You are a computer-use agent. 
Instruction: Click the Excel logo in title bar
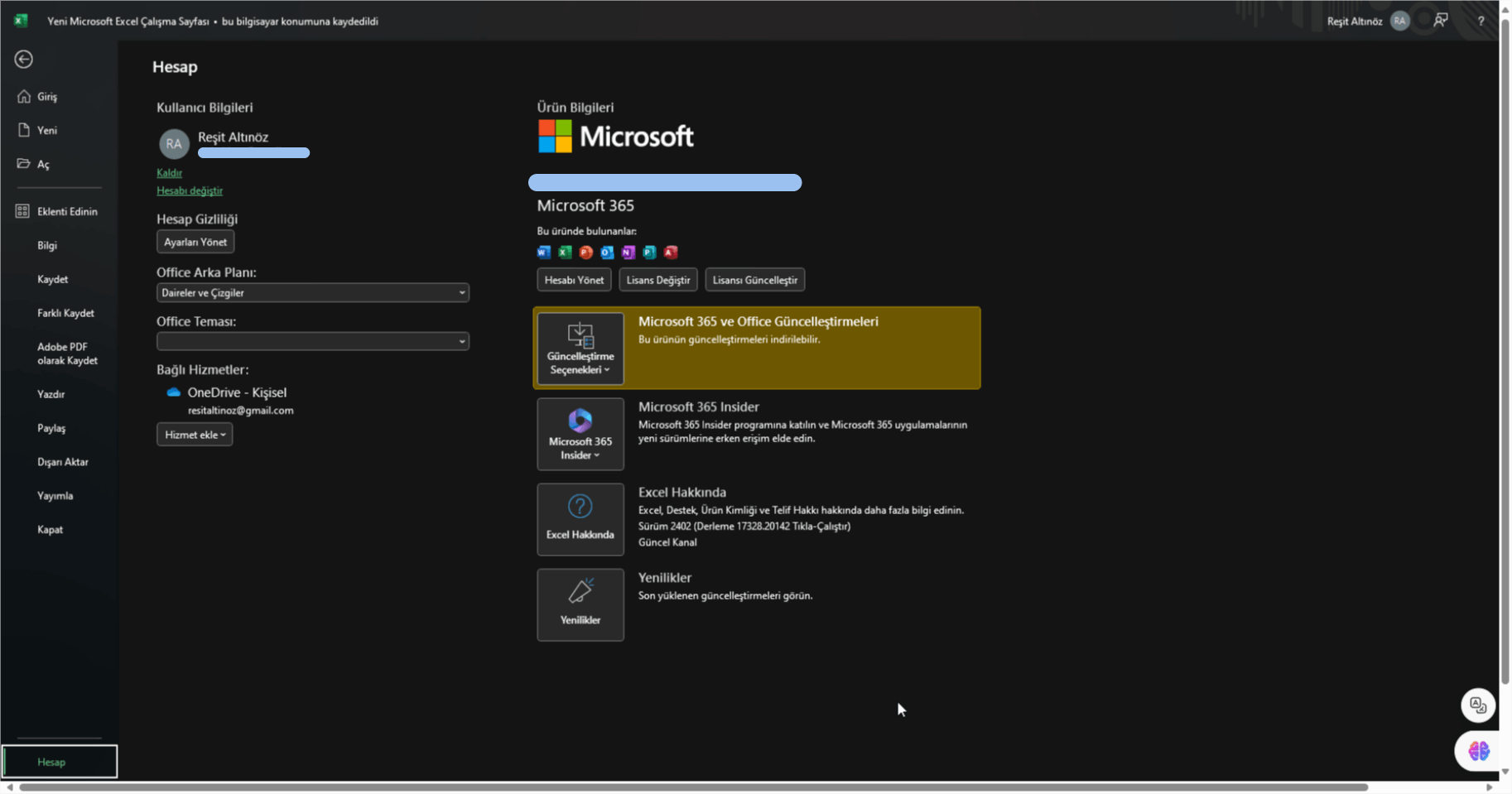(x=21, y=21)
